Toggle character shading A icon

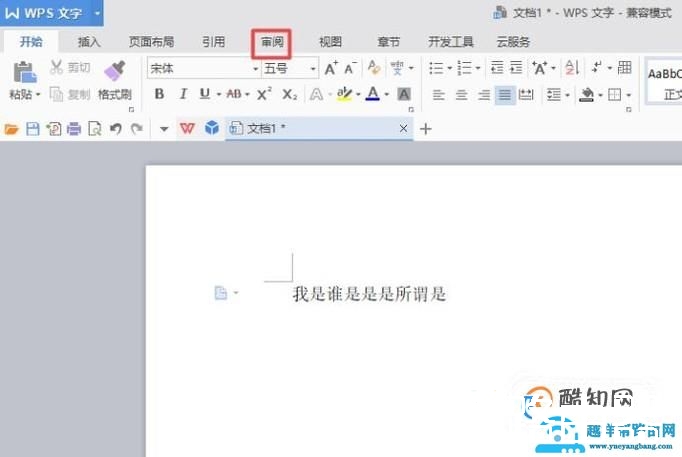404,94
